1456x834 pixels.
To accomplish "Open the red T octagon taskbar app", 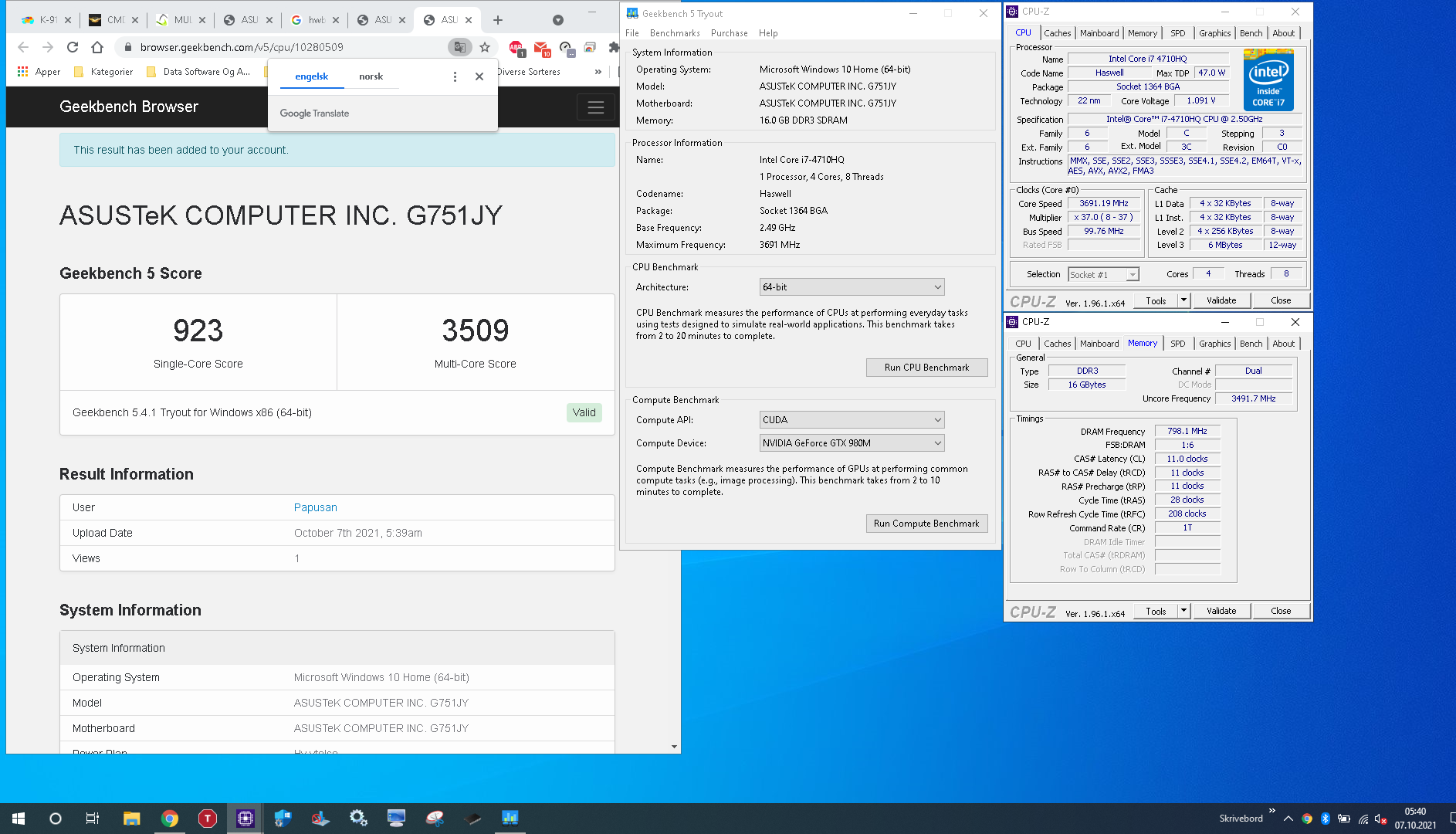I will pos(208,819).
